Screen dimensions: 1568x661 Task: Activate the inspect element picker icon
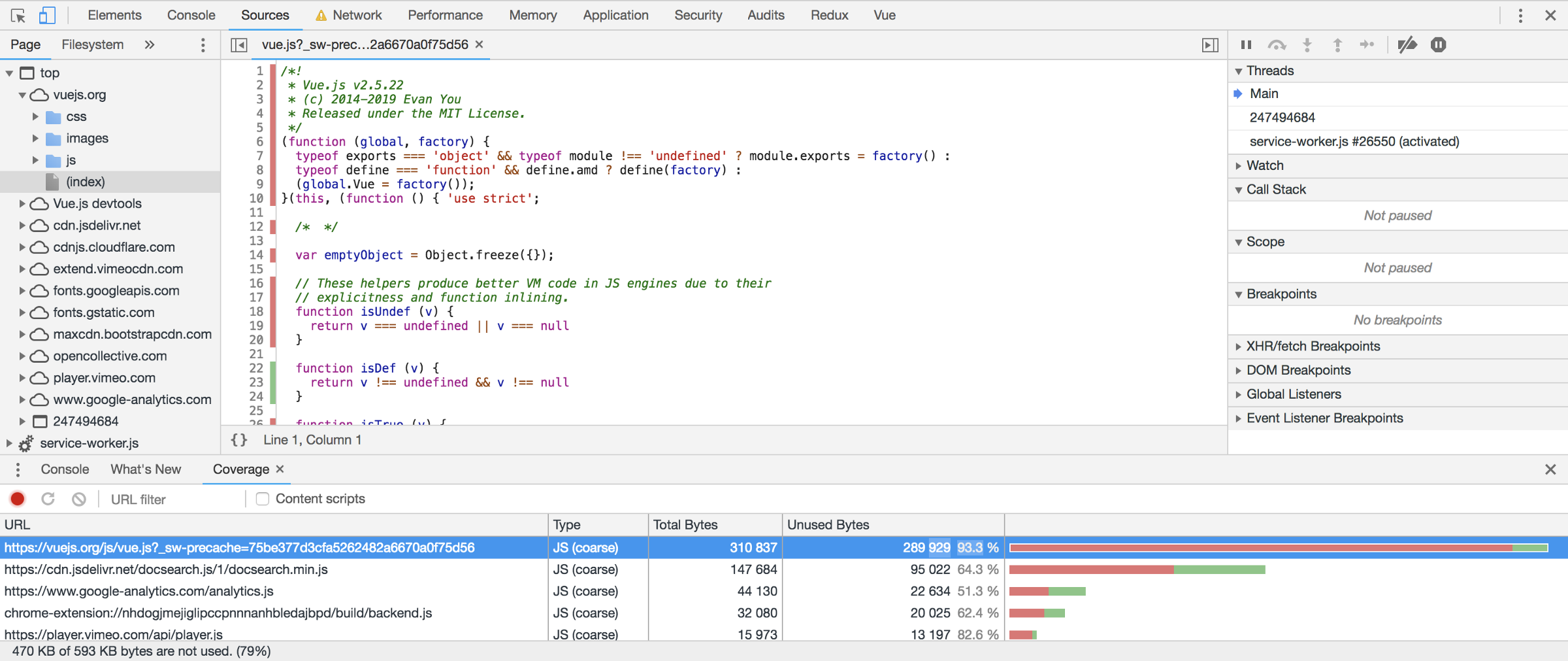(18, 15)
